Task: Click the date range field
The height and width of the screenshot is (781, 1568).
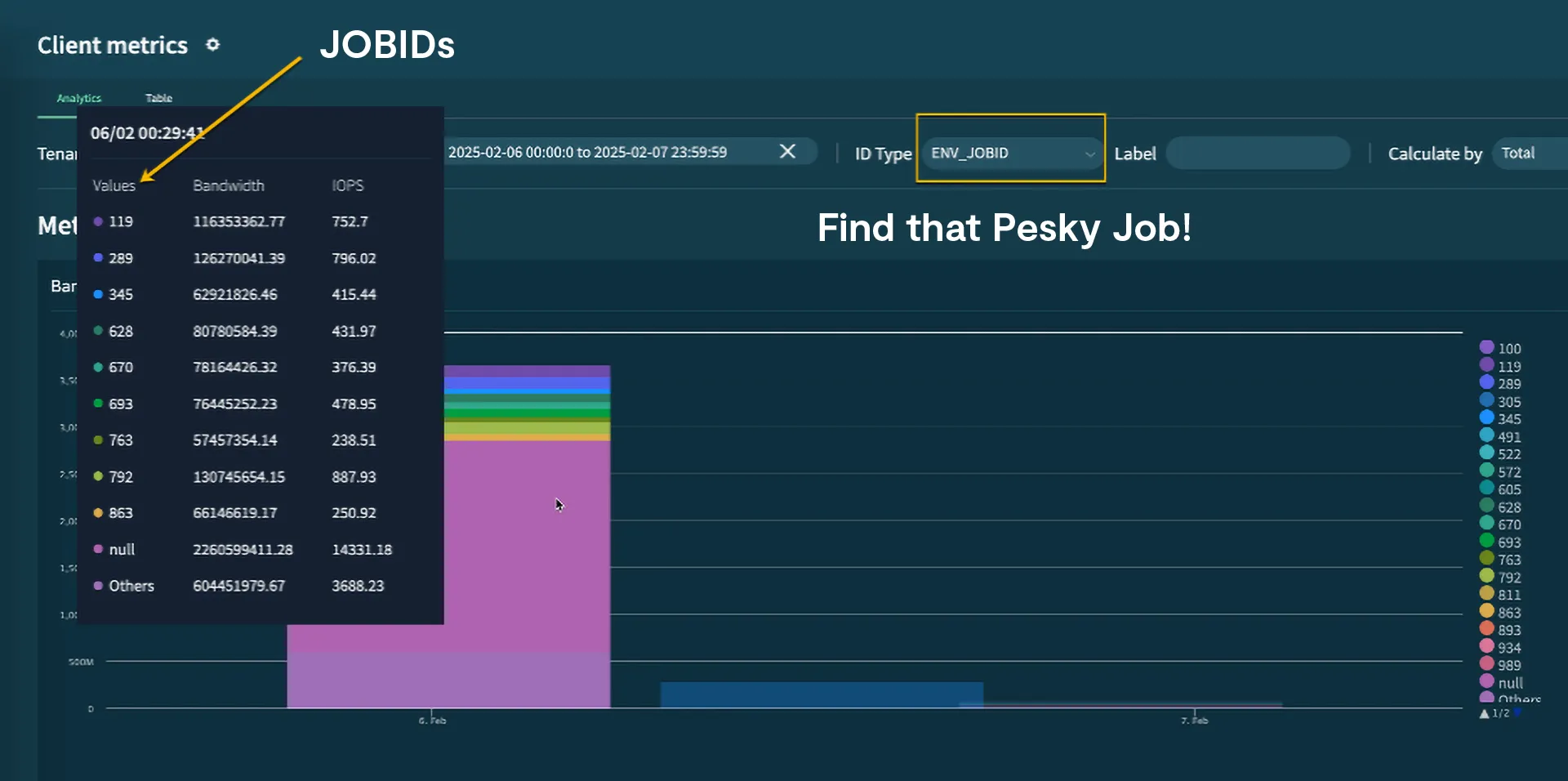Action: (629, 152)
